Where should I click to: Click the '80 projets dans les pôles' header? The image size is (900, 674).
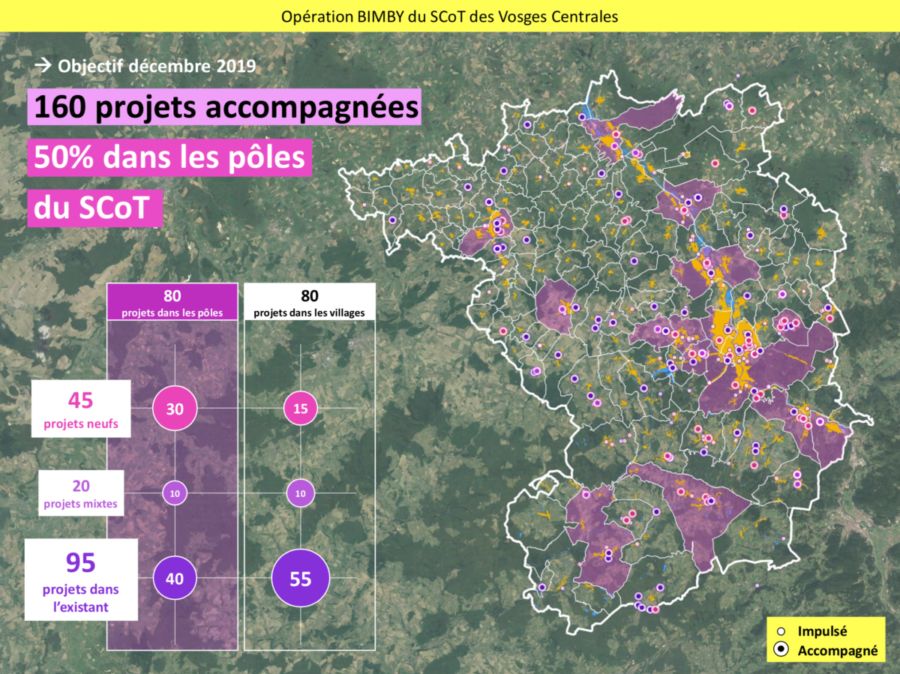172,301
